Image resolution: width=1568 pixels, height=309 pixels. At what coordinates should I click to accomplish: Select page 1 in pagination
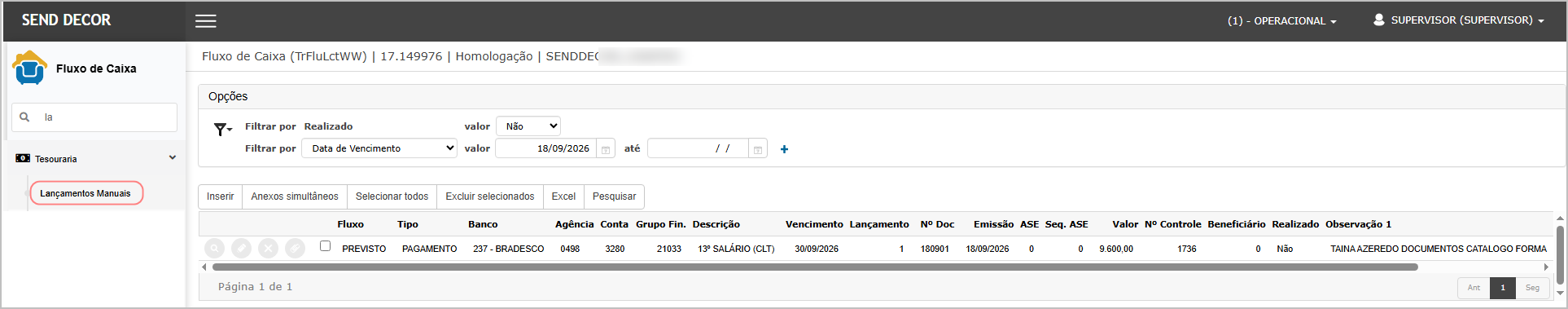click(x=1503, y=288)
